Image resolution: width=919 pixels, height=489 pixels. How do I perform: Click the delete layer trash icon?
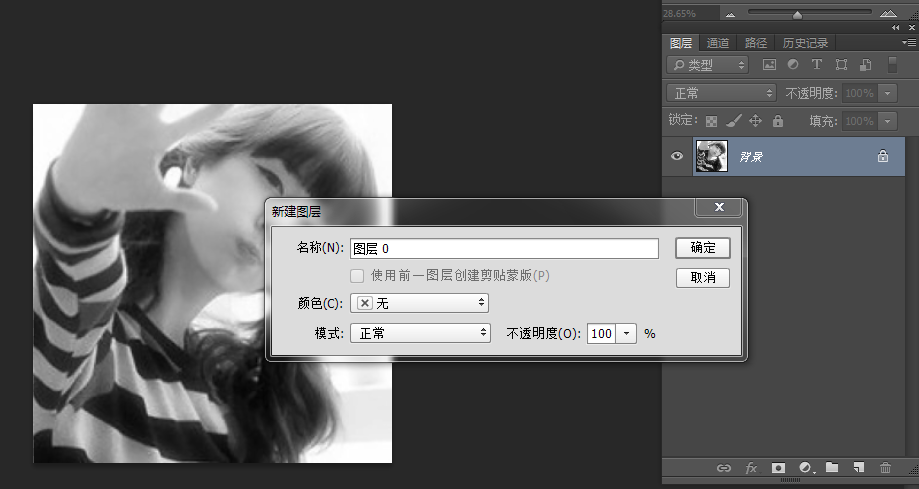click(x=885, y=467)
